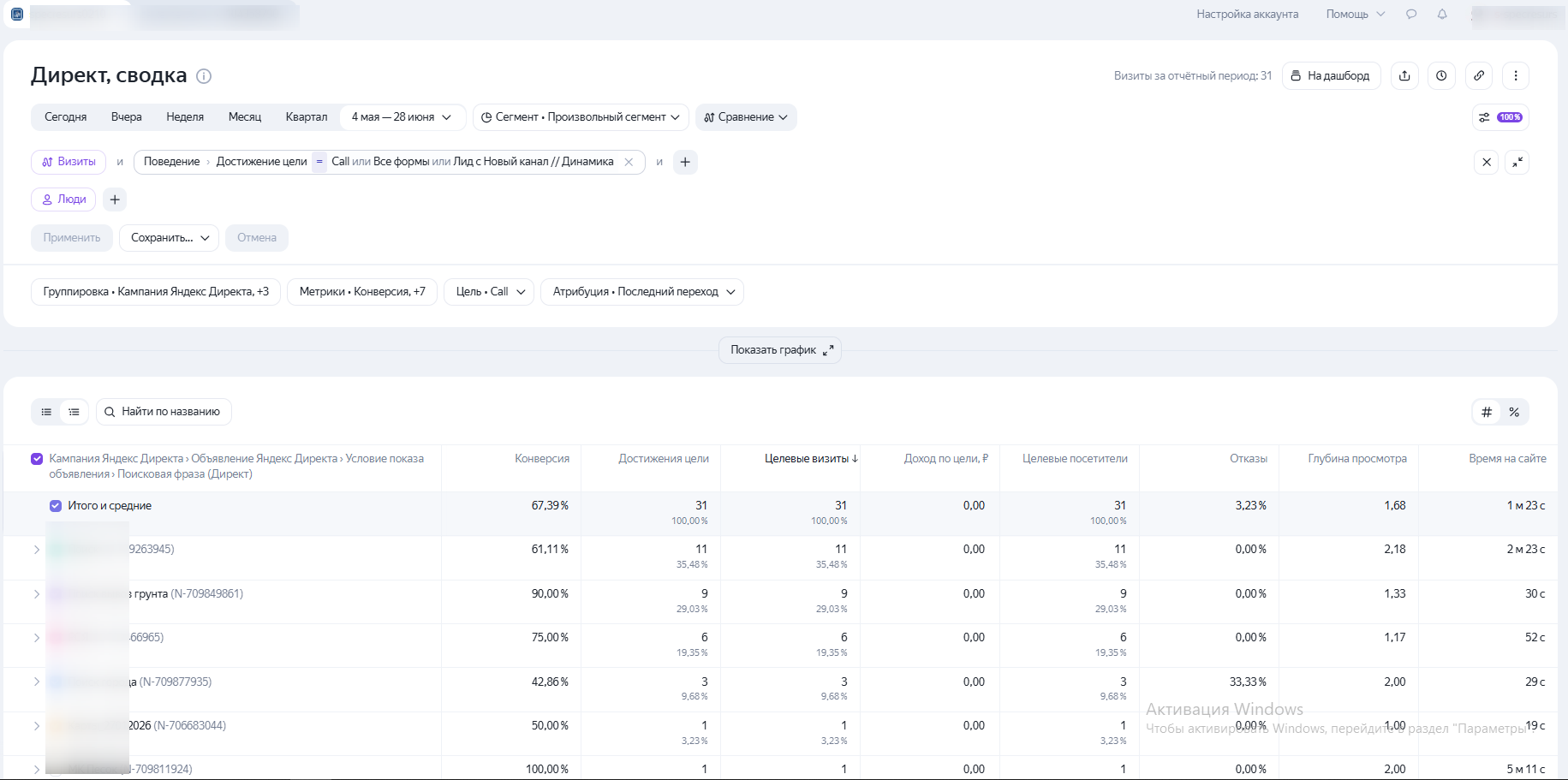The image size is (1568, 780).
Task: Click the Показать график button
Action: (780, 350)
